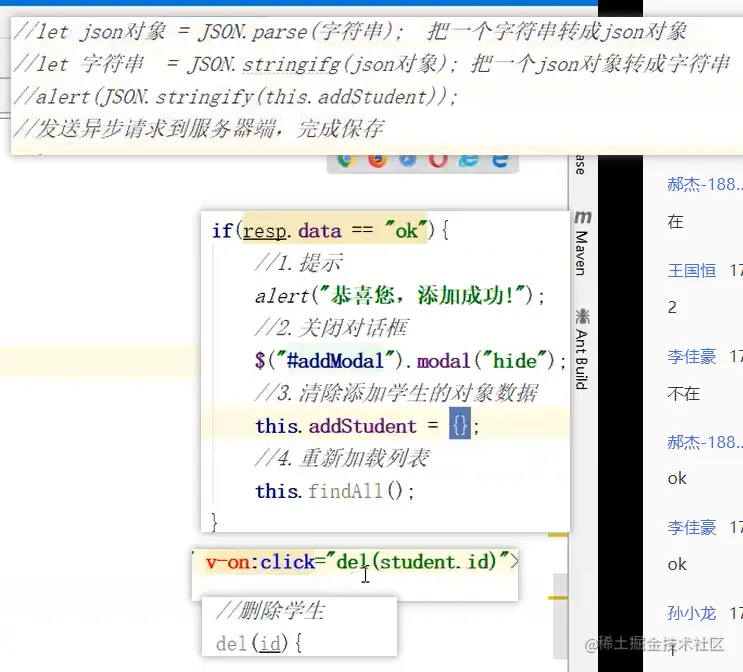Click the "#addModal" selector string
This screenshot has width=743, height=672.
tap(335, 361)
